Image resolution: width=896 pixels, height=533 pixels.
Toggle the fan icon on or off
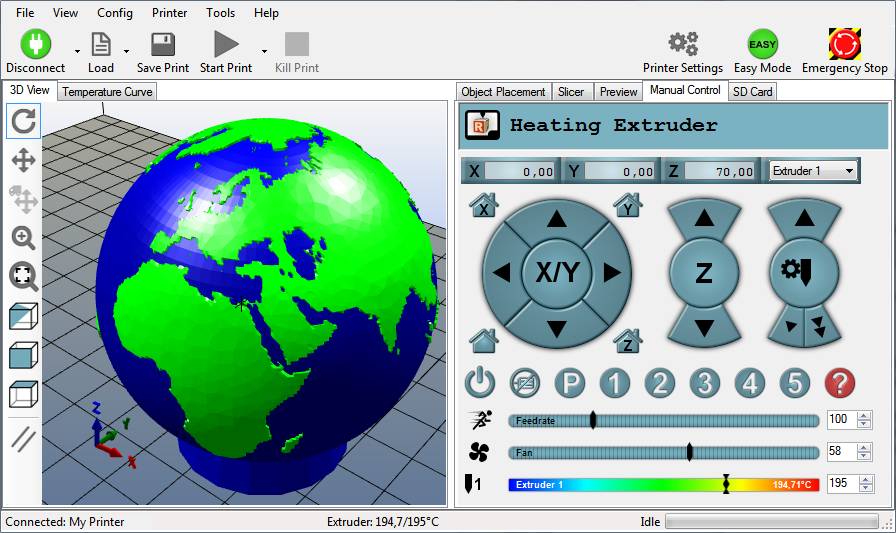[x=477, y=452]
